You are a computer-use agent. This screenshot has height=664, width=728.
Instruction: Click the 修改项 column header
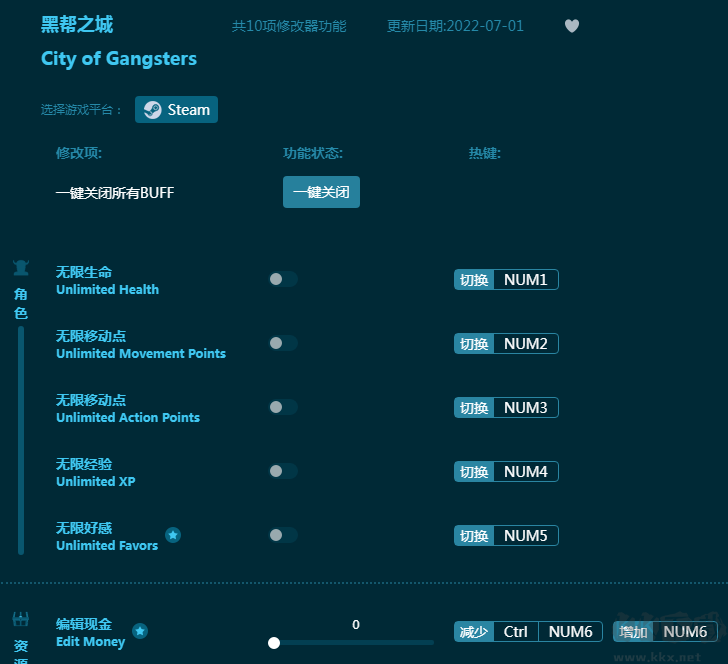click(x=79, y=153)
